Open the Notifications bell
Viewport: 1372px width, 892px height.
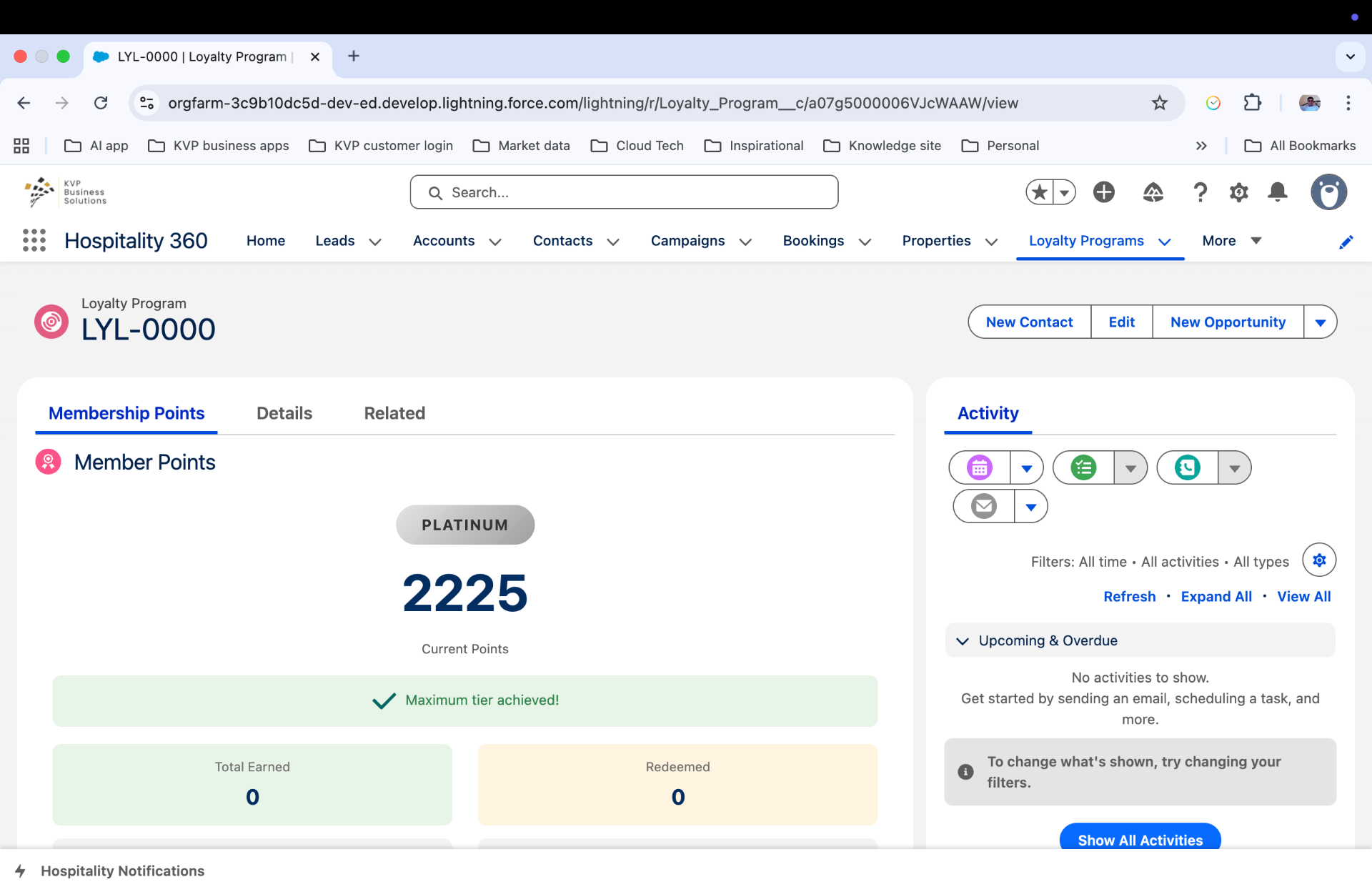[1278, 192]
